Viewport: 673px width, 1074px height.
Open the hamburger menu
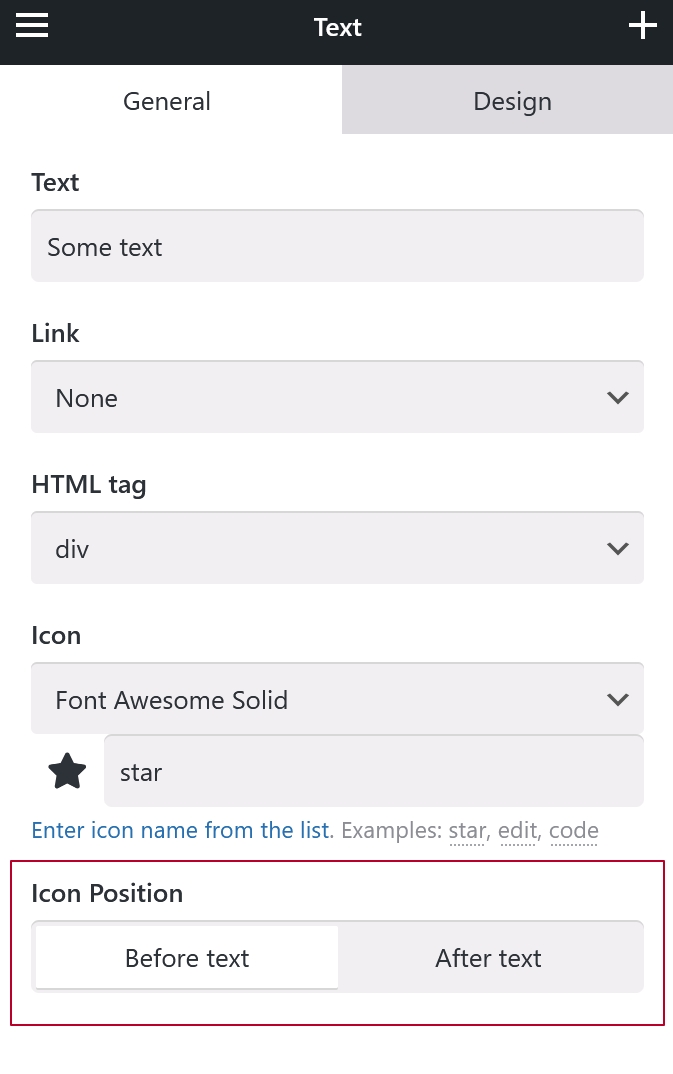tap(32, 26)
